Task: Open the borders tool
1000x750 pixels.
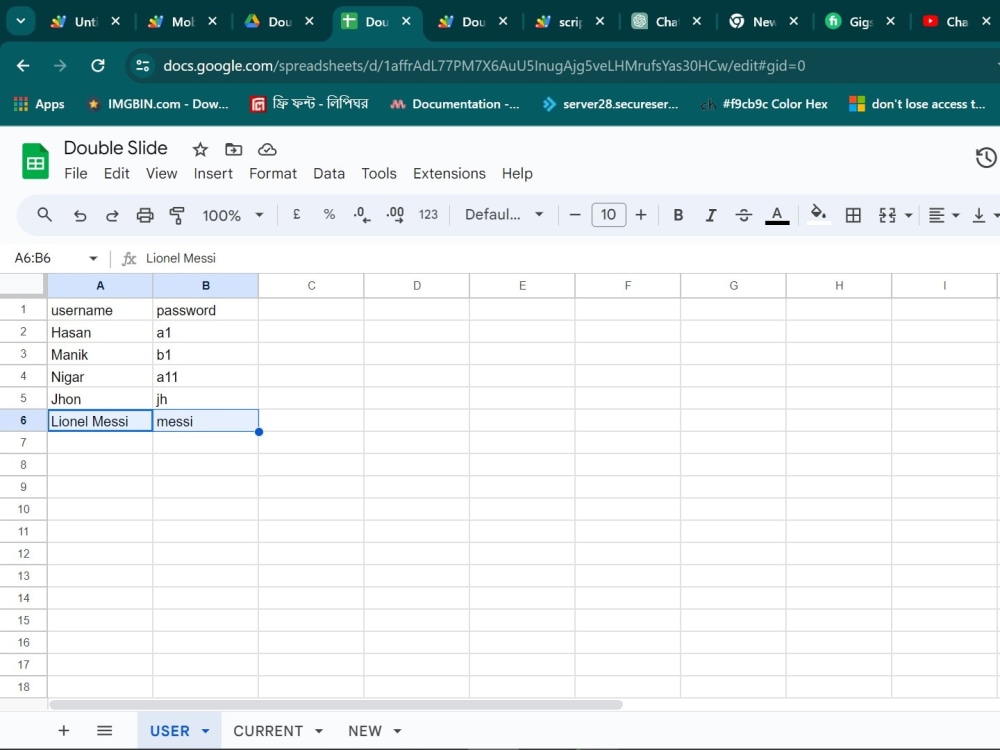Action: (x=853, y=216)
